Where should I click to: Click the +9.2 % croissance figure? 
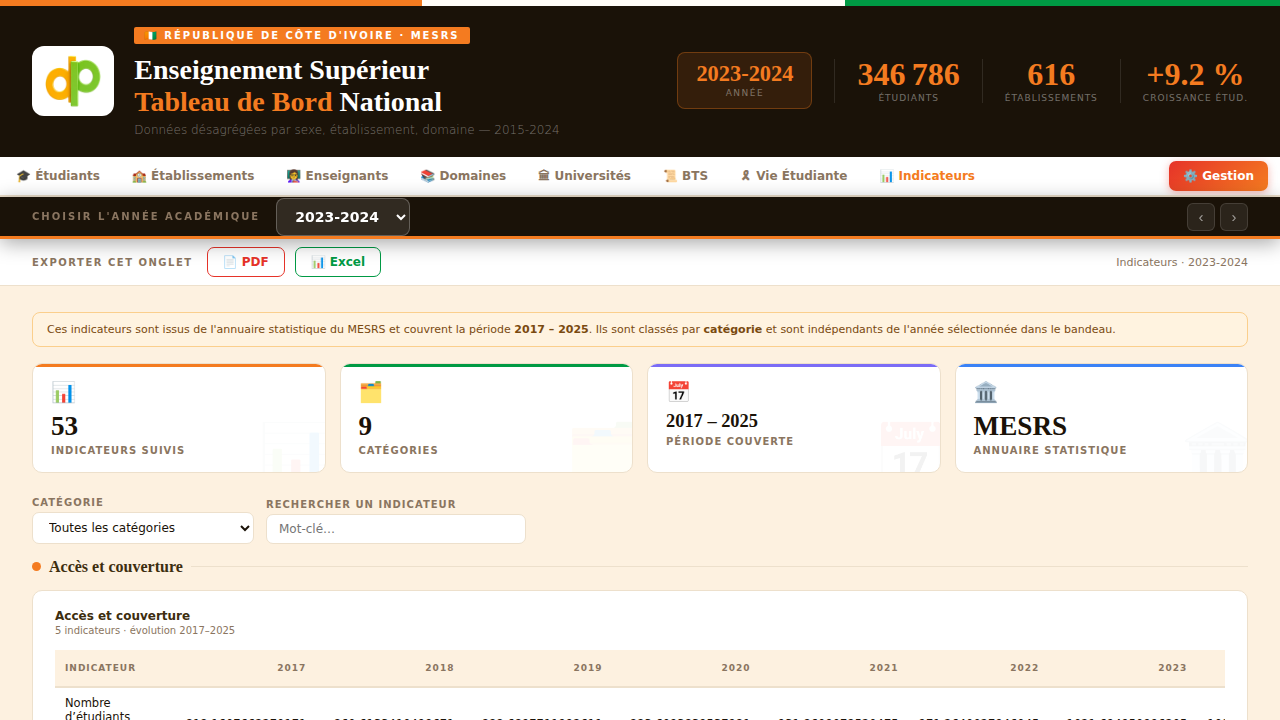[1194, 81]
